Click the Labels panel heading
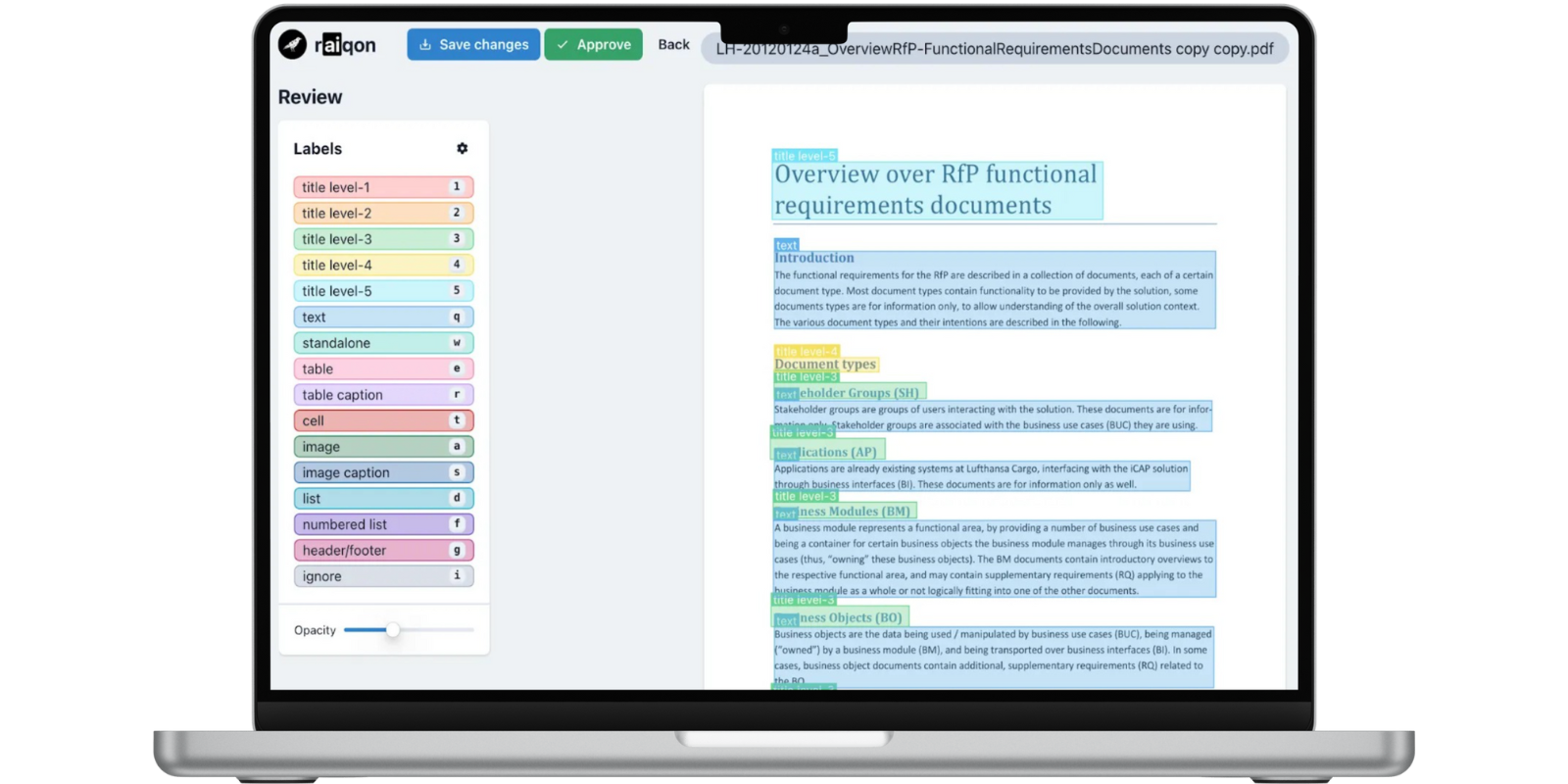Screen dimensions: 1568x784 (x=318, y=149)
